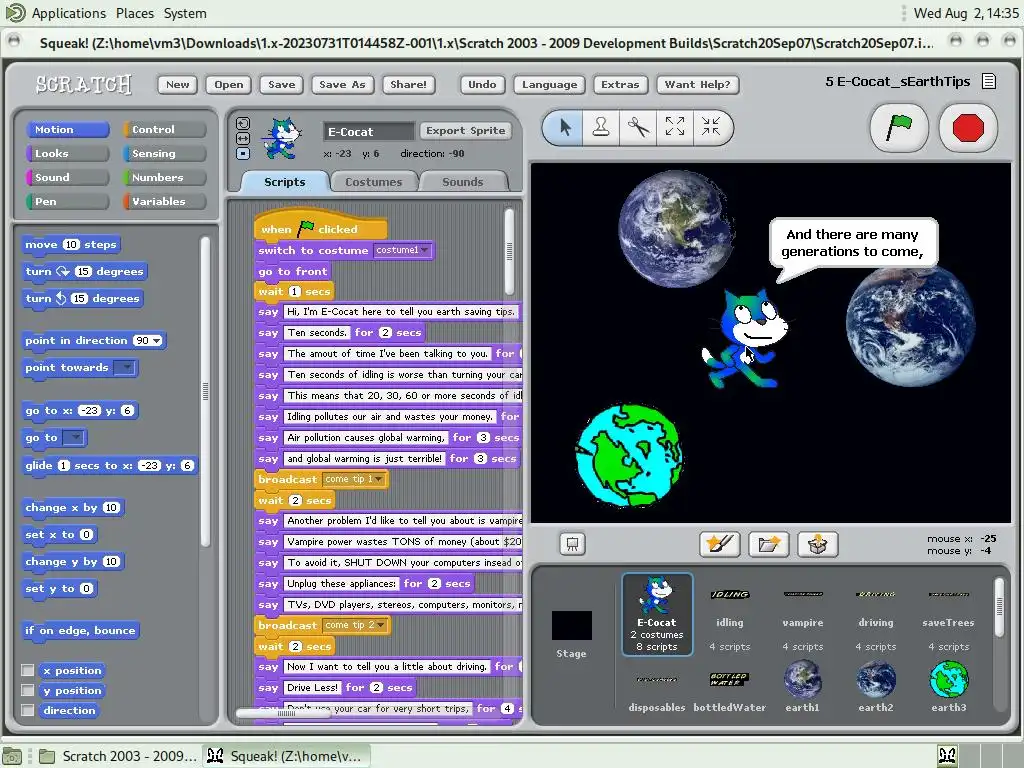The height and width of the screenshot is (768, 1024).
Task: Click the green flag start button
Action: click(x=899, y=127)
